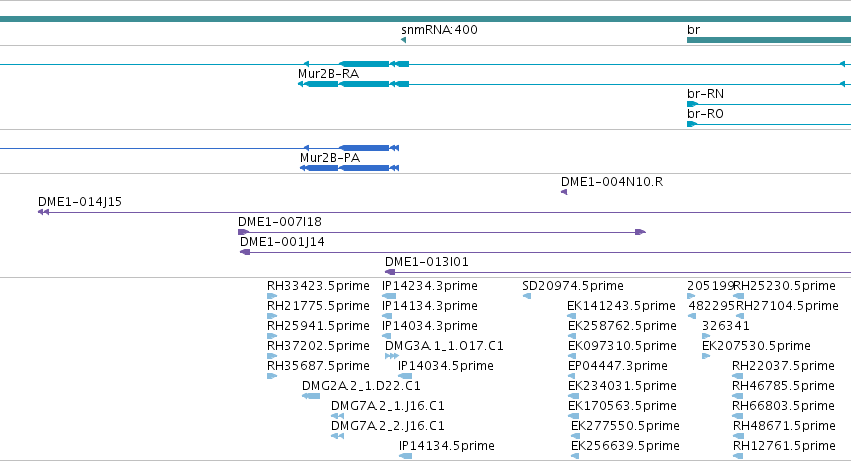Screen dimensions: 851x461
Task: Select the RH25230.5prime EST label
Action: click(784, 286)
